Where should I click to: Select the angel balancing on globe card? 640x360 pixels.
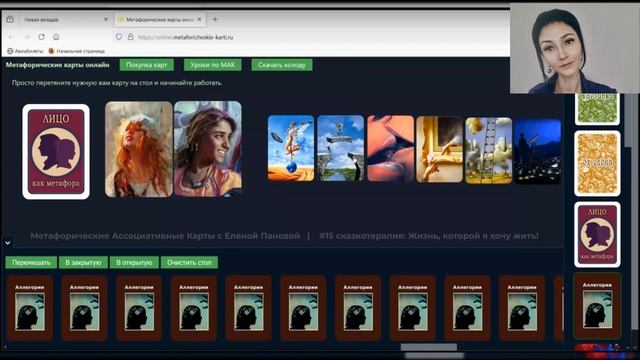click(x=291, y=148)
